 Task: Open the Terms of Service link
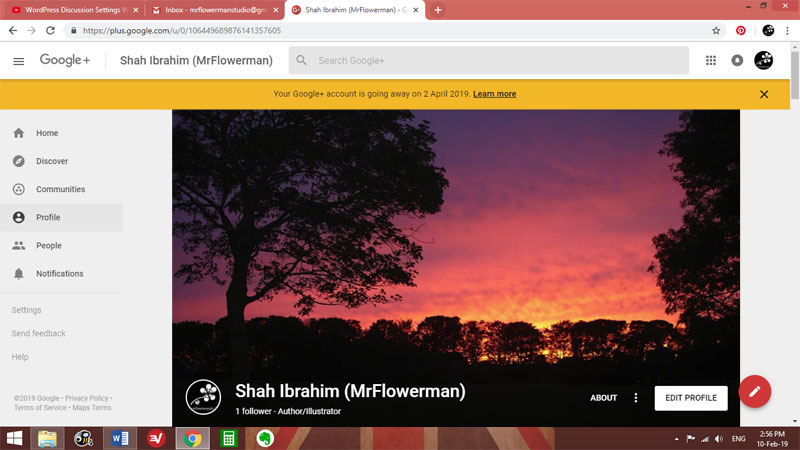tap(40, 408)
